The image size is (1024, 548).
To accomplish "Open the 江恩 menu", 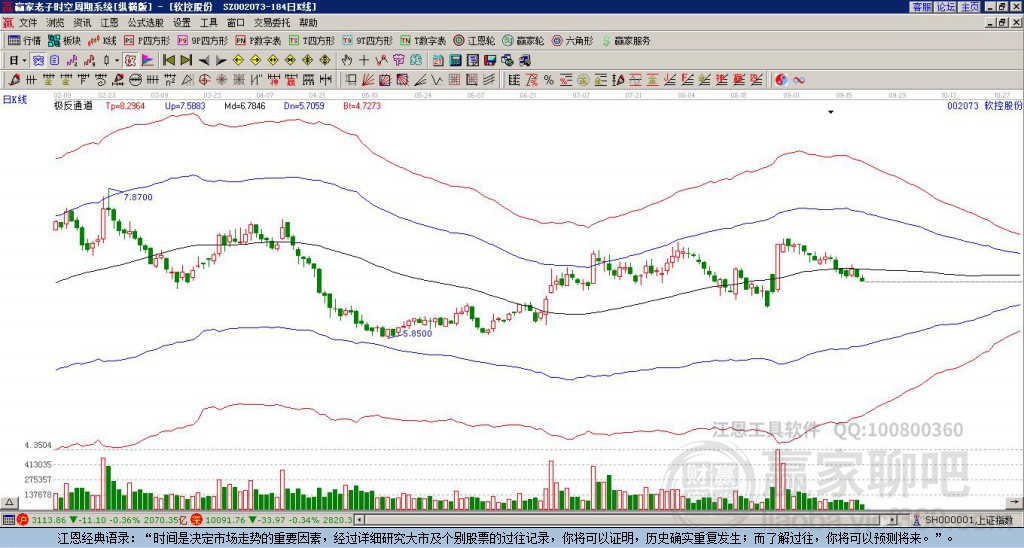I will (109, 23).
